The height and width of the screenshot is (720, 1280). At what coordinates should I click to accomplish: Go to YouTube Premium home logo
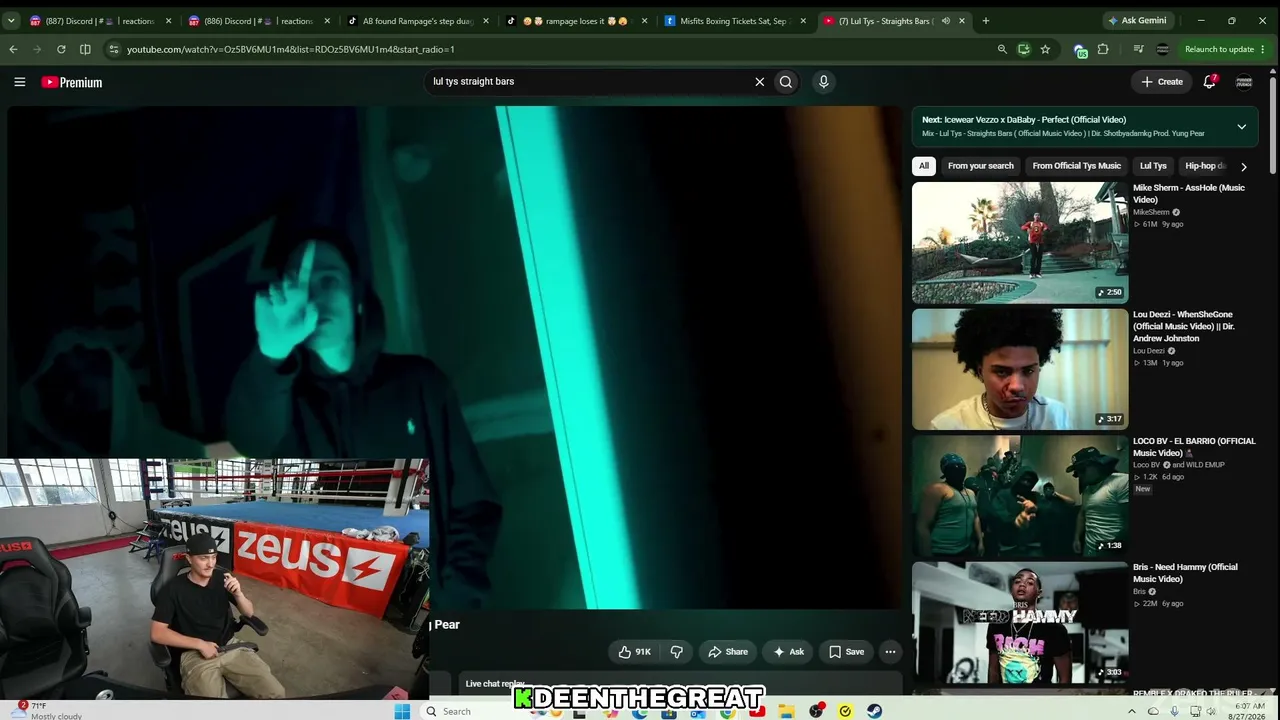point(72,82)
